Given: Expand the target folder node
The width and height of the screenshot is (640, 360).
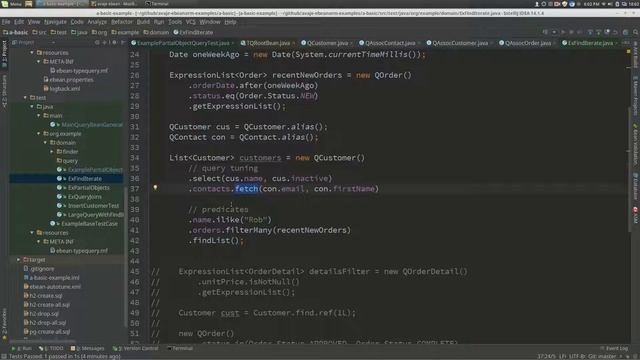Looking at the screenshot, I should (x=18, y=260).
